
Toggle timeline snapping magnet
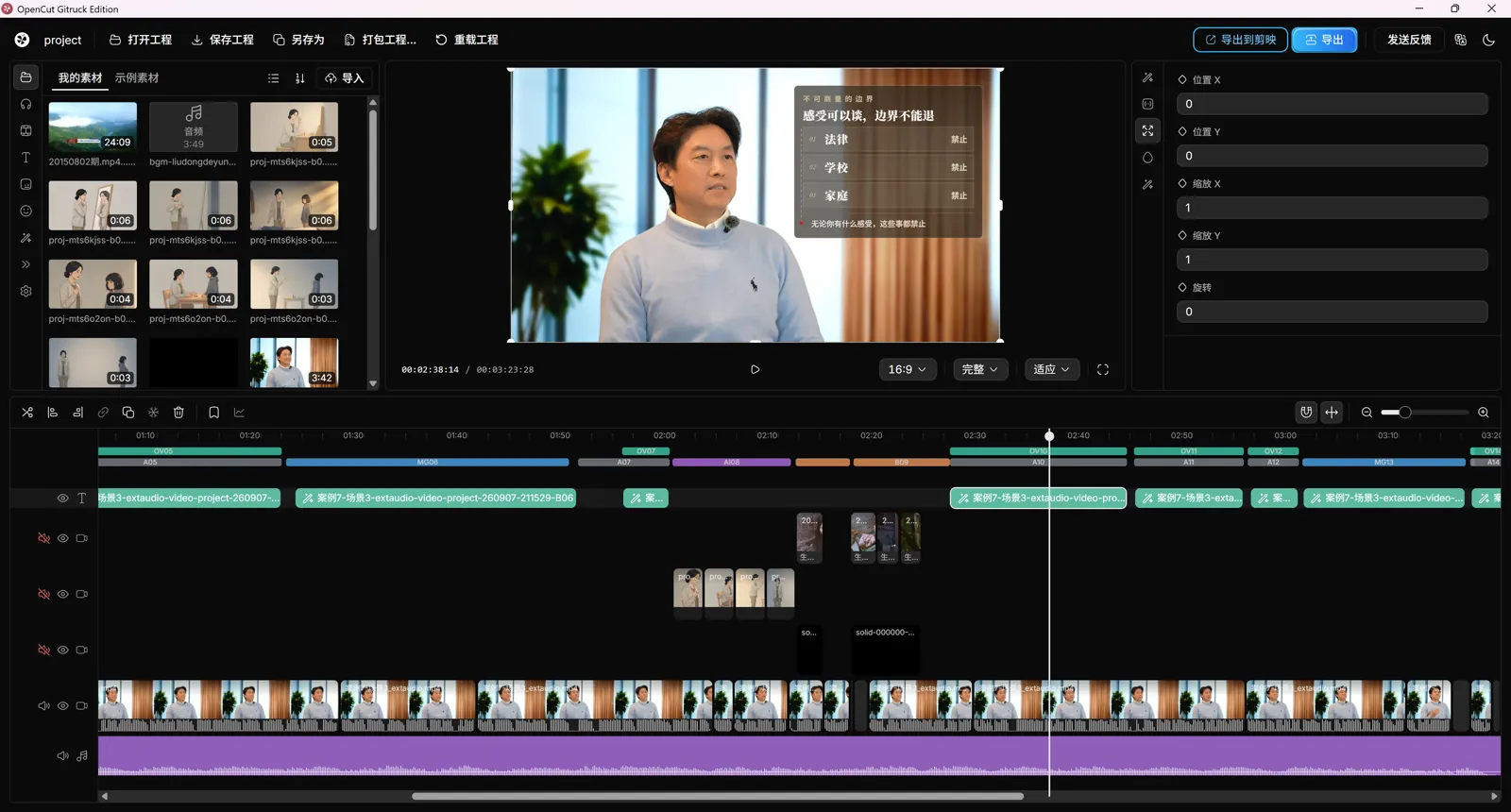point(1306,413)
